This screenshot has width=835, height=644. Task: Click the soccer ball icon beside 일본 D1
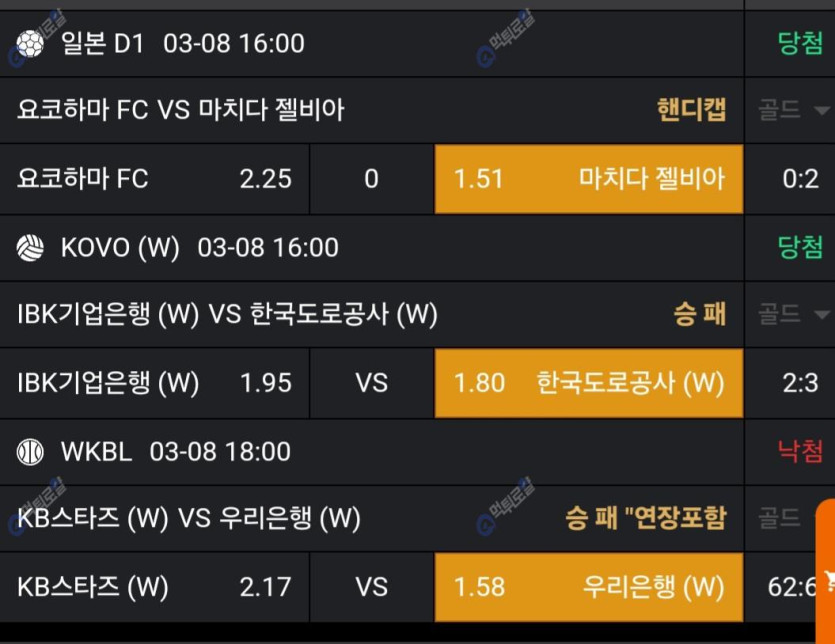pyautogui.click(x=30, y=44)
